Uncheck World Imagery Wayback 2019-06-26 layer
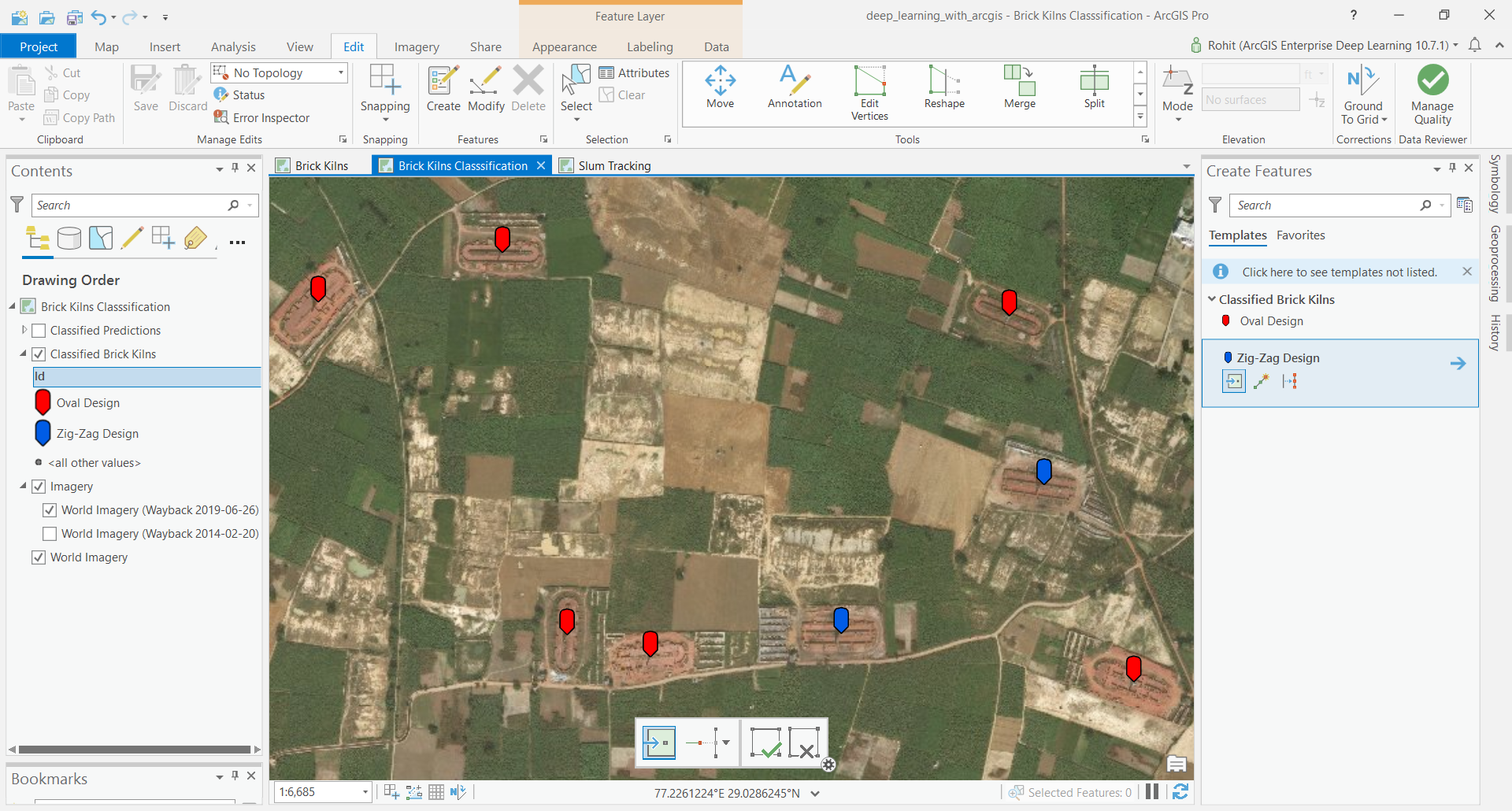The width and height of the screenshot is (1512, 811). 50,510
